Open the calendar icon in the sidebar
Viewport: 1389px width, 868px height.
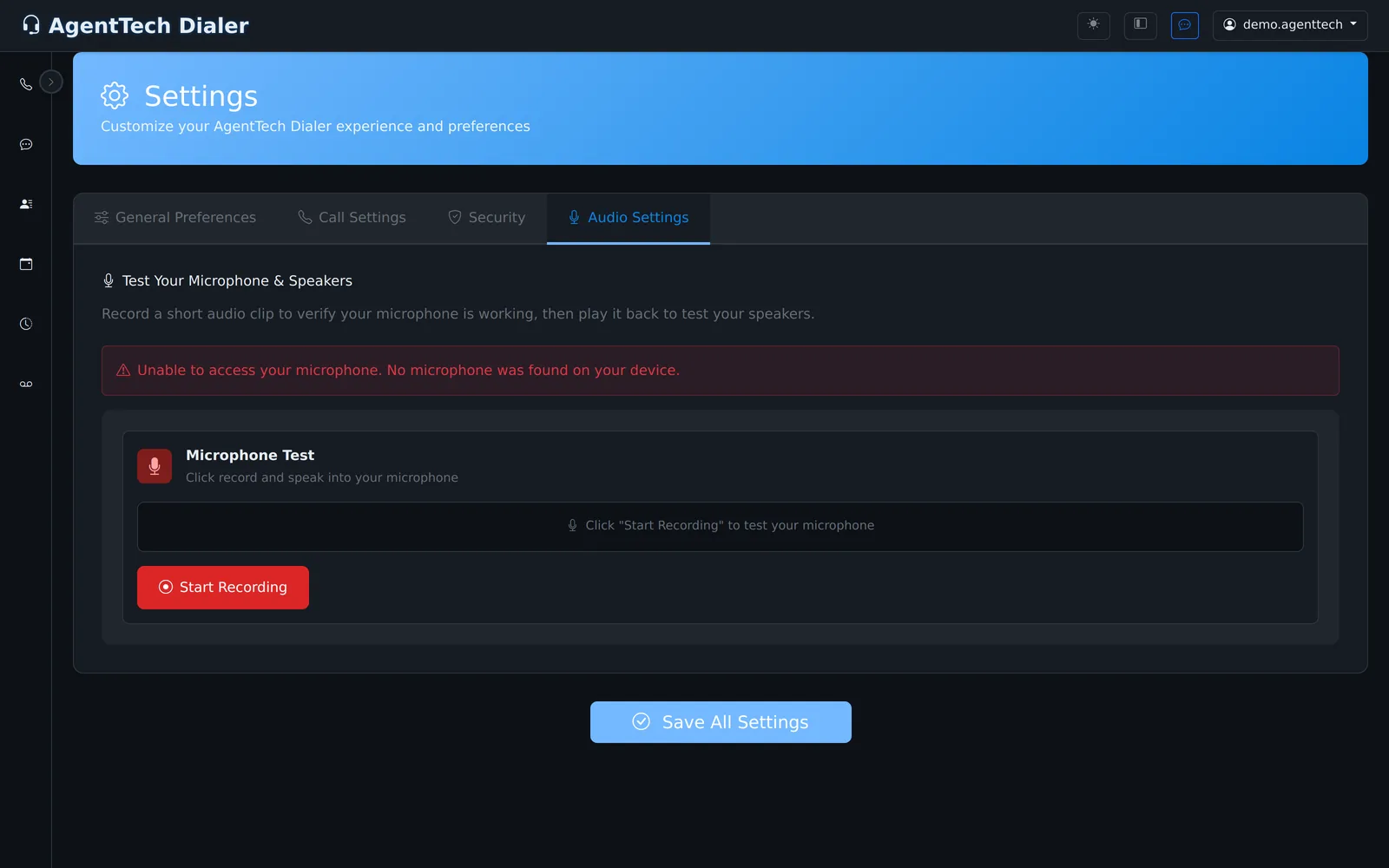(26, 264)
